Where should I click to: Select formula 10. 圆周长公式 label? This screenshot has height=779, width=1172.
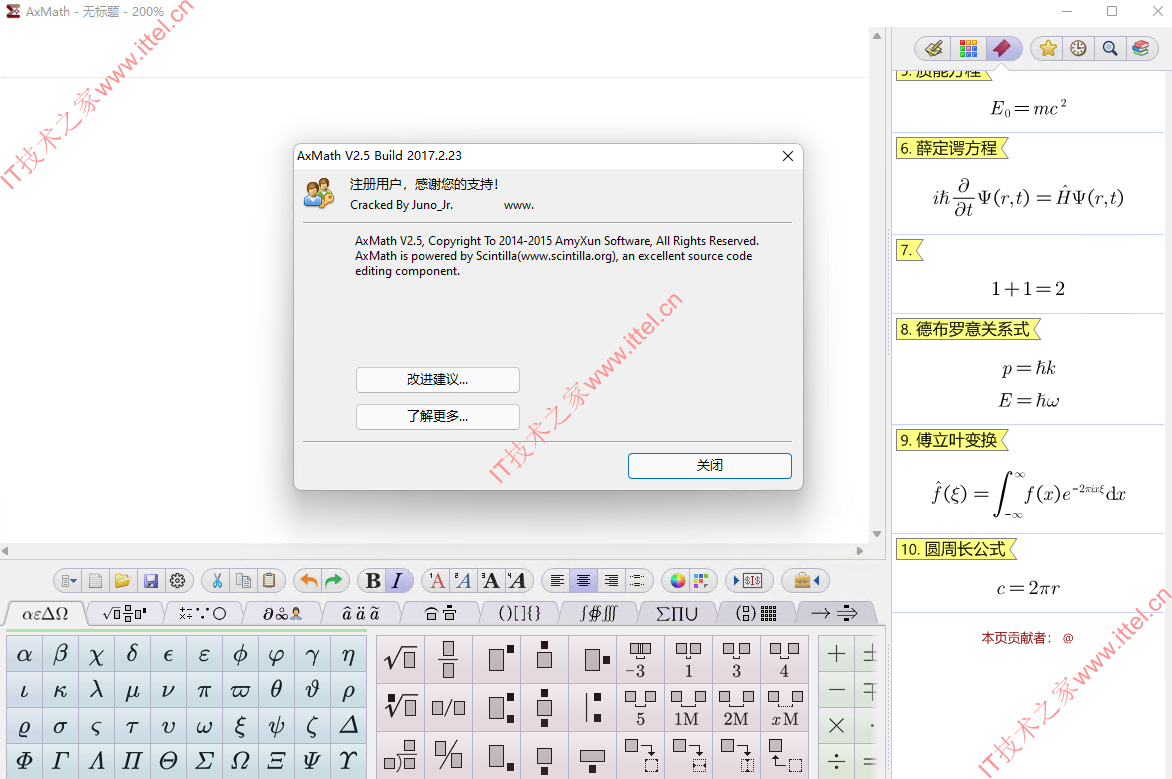955,549
